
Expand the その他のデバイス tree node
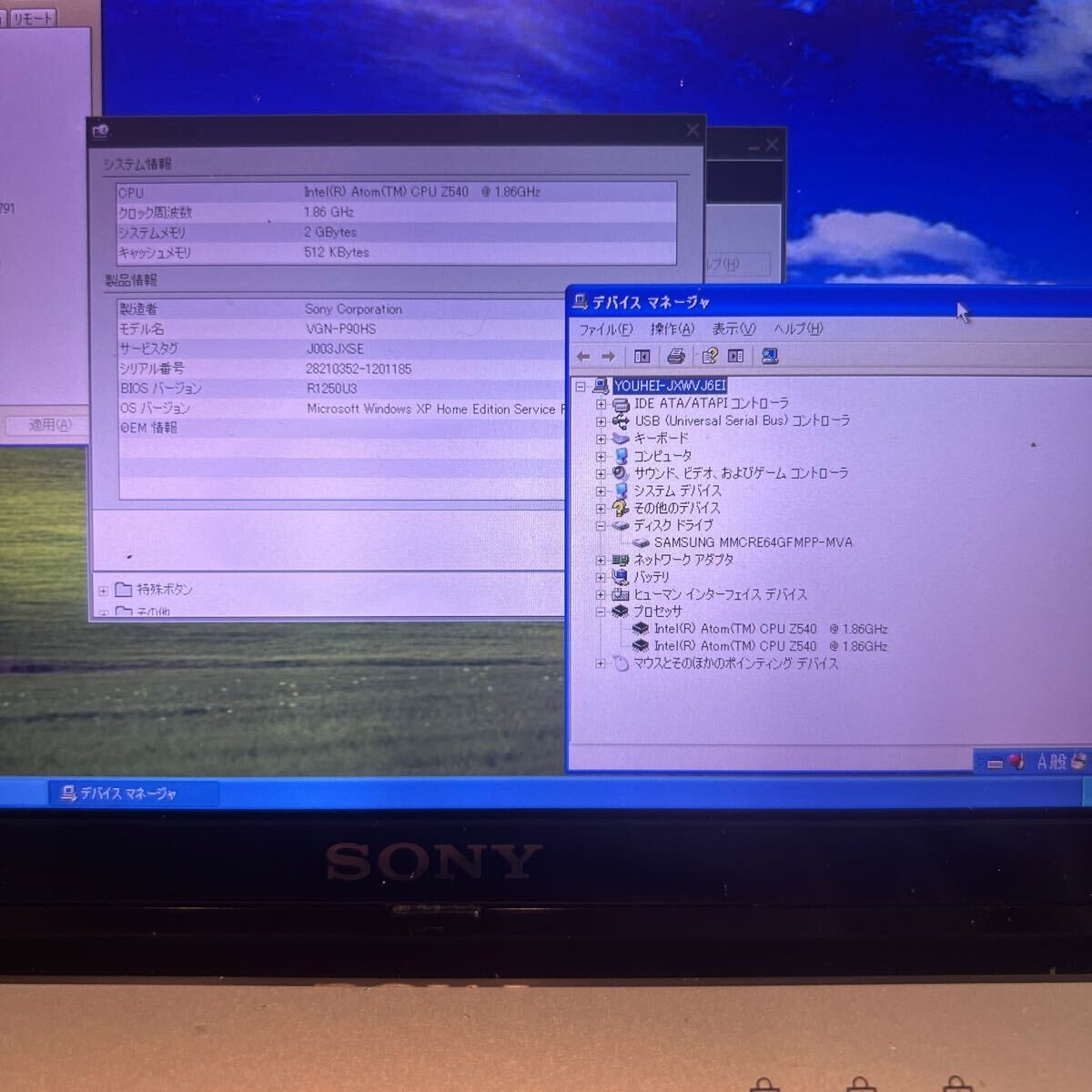(x=600, y=508)
